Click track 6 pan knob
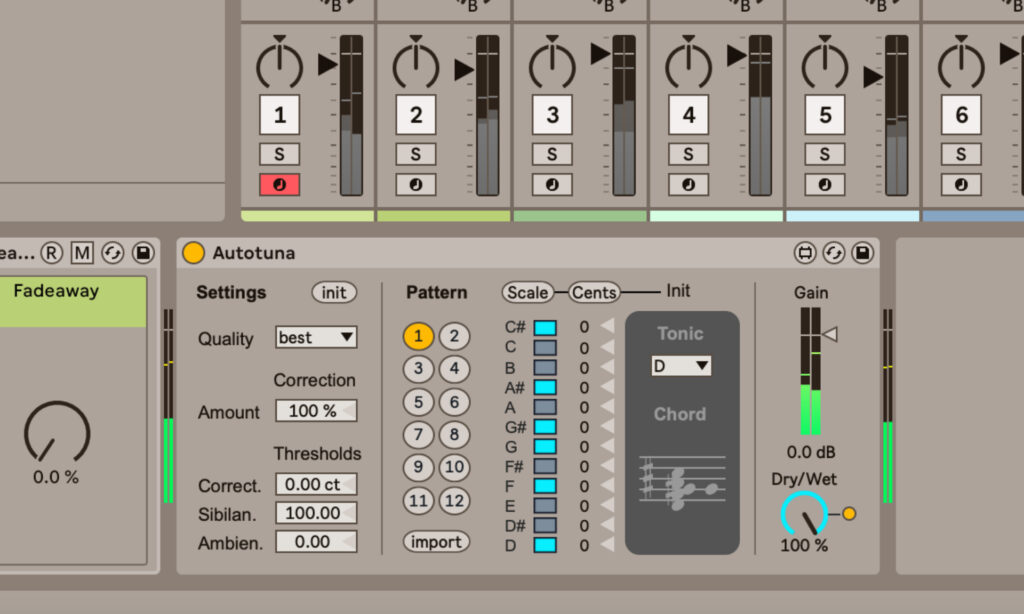Screen dimensions: 1024x614 (x=961, y=64)
